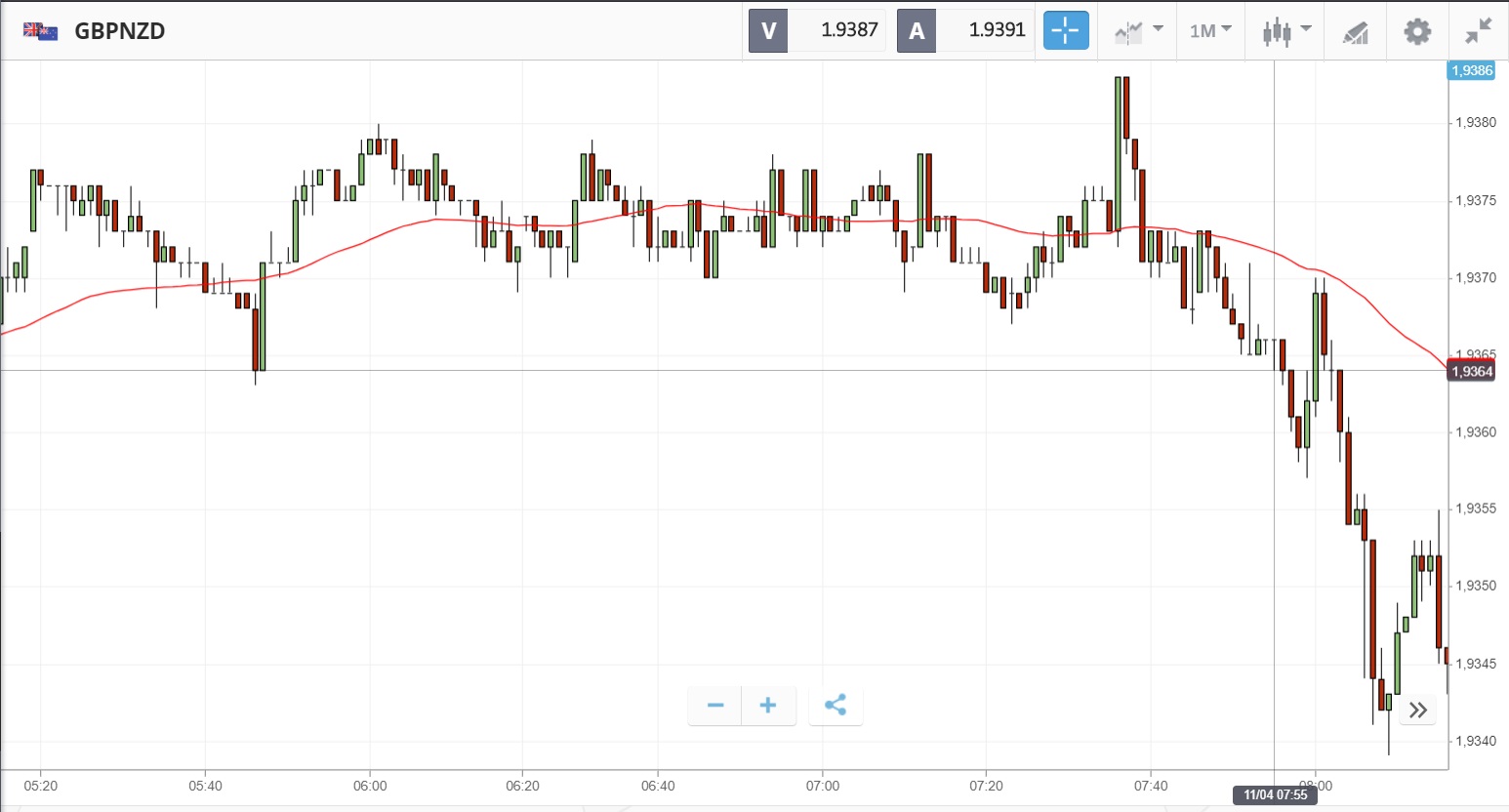Select the drawing tools icon
Viewport: 1509px width, 812px height.
coord(1355,32)
